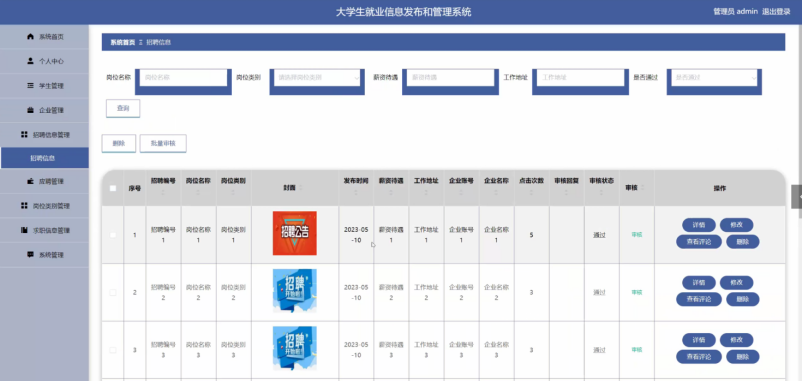The height and width of the screenshot is (381, 802).
Task: Click the person icon for 个人中心
Action: click(x=30, y=61)
